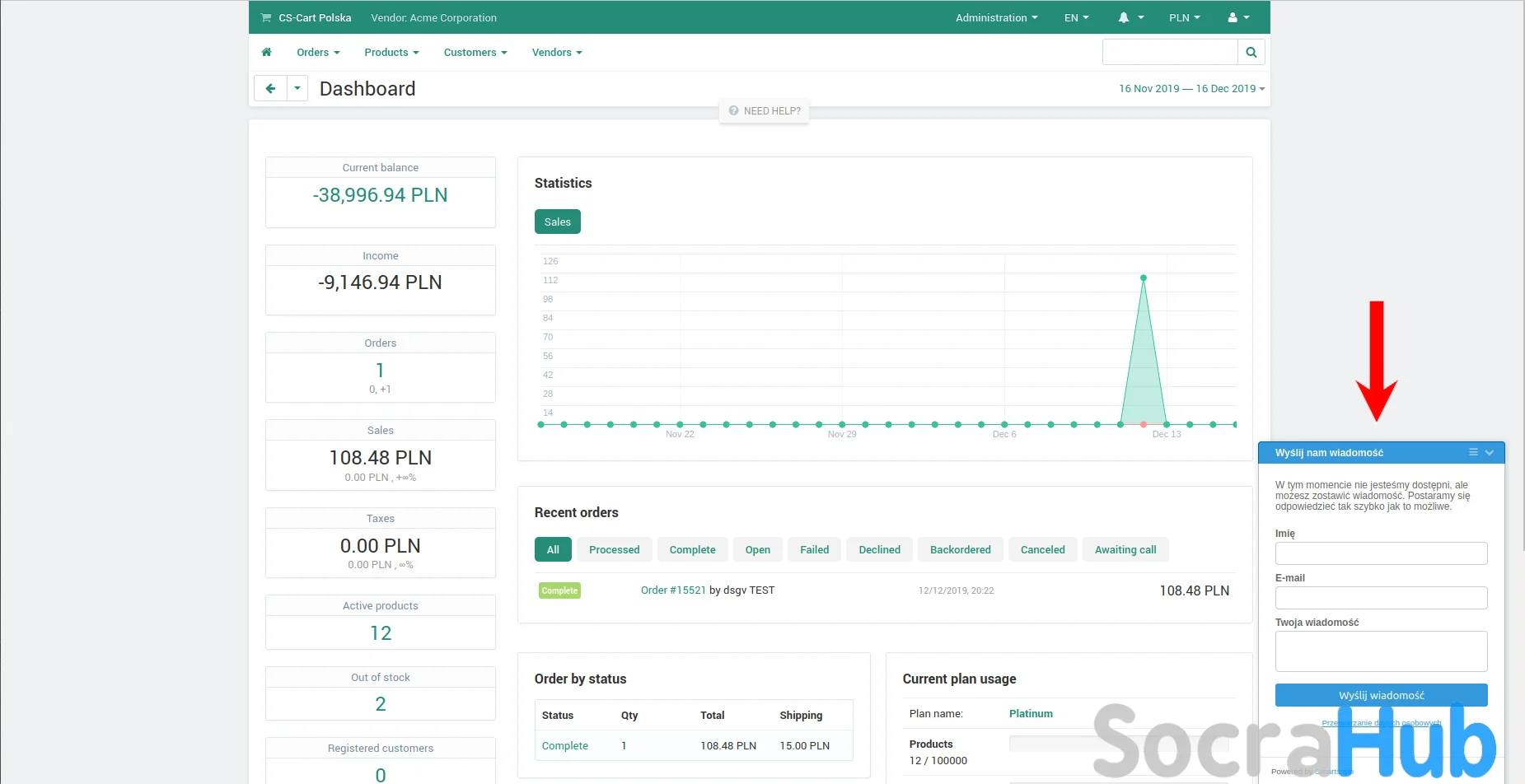Open the chat widget menu icon
This screenshot has height=784, width=1525.
pyautogui.click(x=1473, y=452)
